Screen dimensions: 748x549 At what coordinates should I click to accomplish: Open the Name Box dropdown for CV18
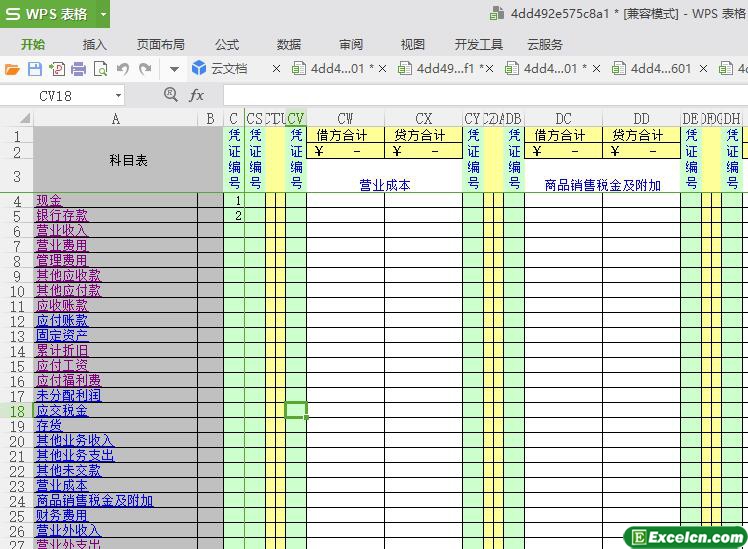(118, 96)
